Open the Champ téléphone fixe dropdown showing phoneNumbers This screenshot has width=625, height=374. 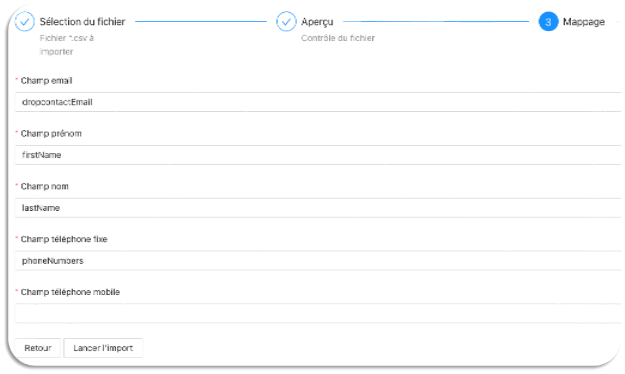click(318, 261)
